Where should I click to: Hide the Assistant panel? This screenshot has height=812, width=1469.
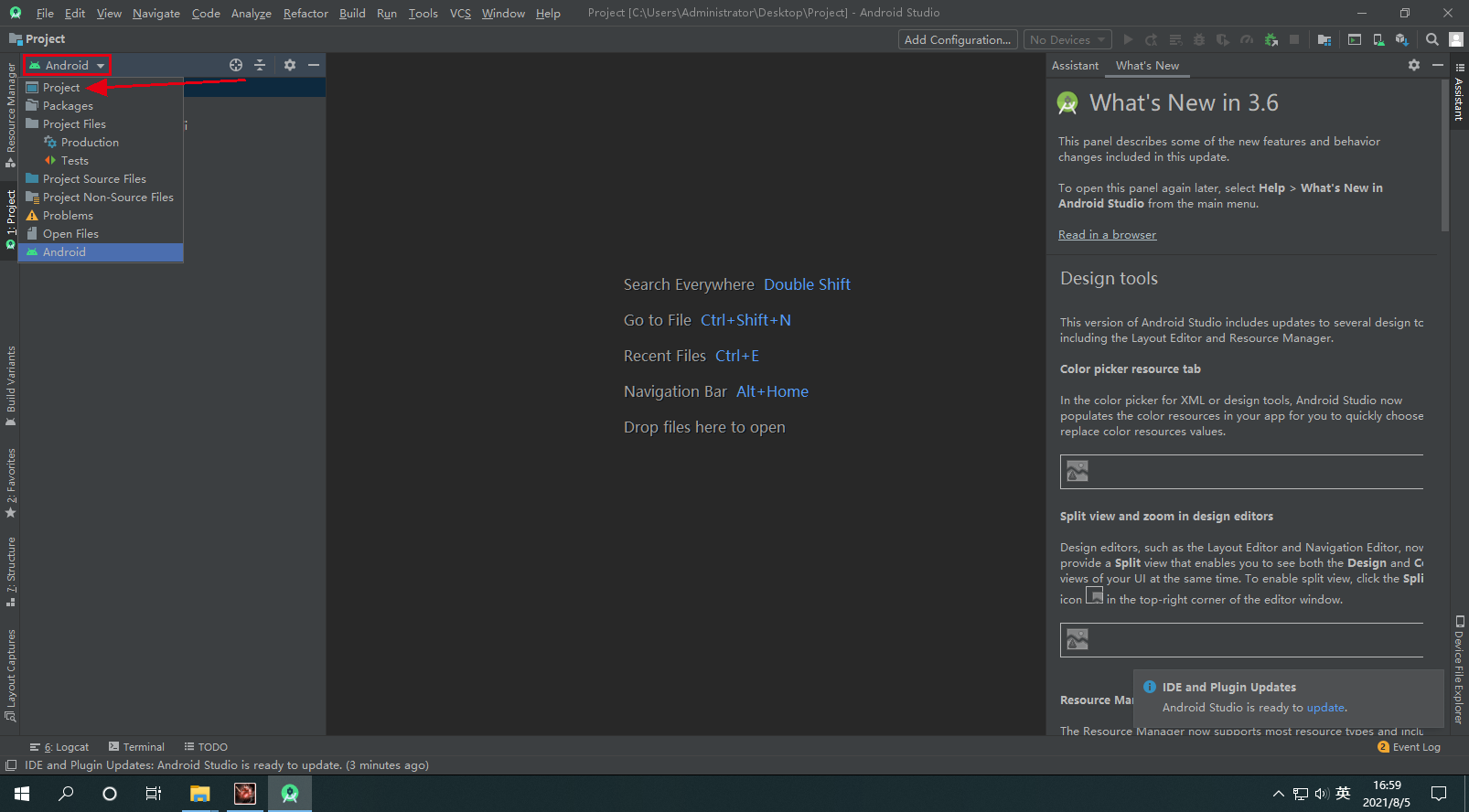1438,65
